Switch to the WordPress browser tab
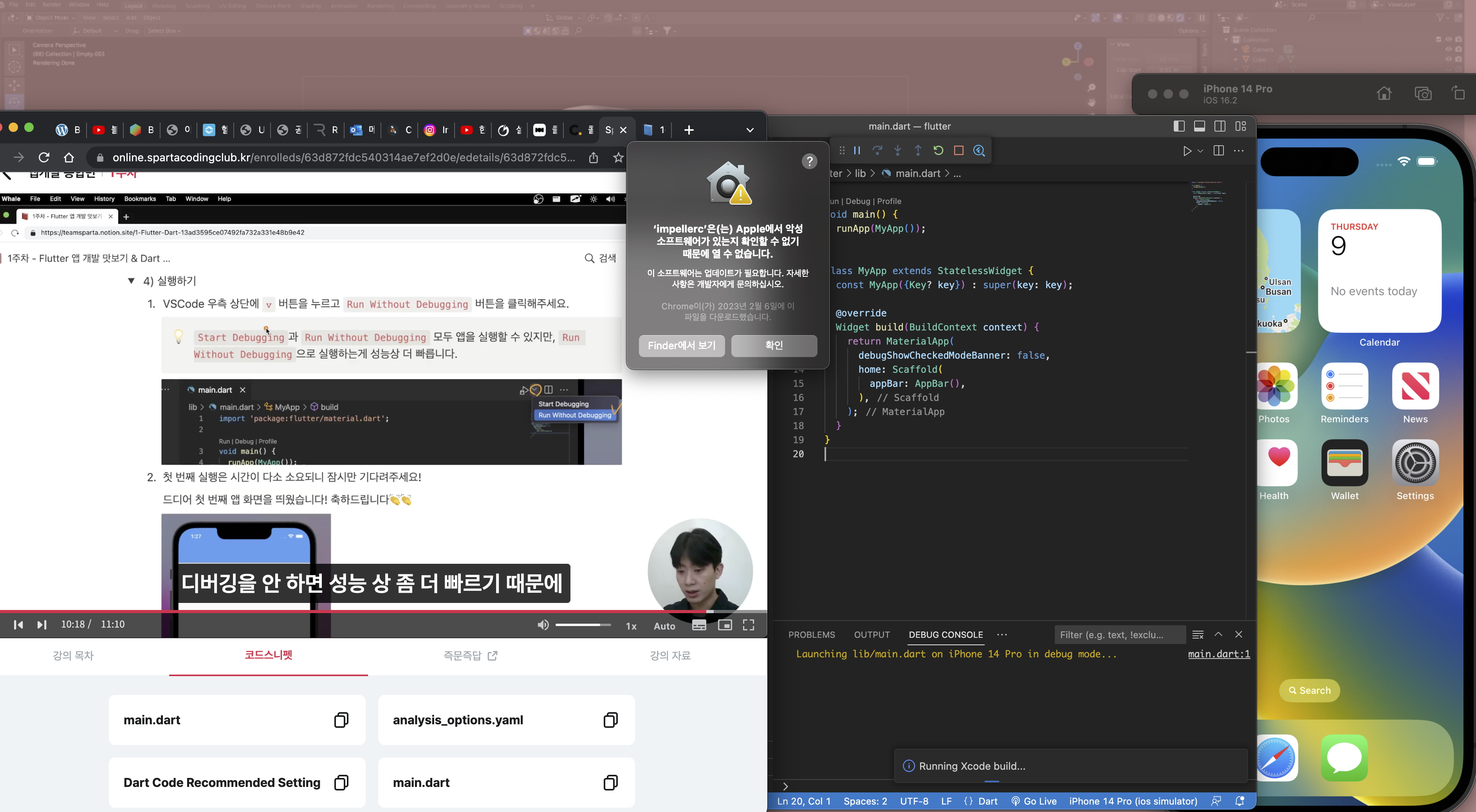1476x812 pixels. coord(68,130)
